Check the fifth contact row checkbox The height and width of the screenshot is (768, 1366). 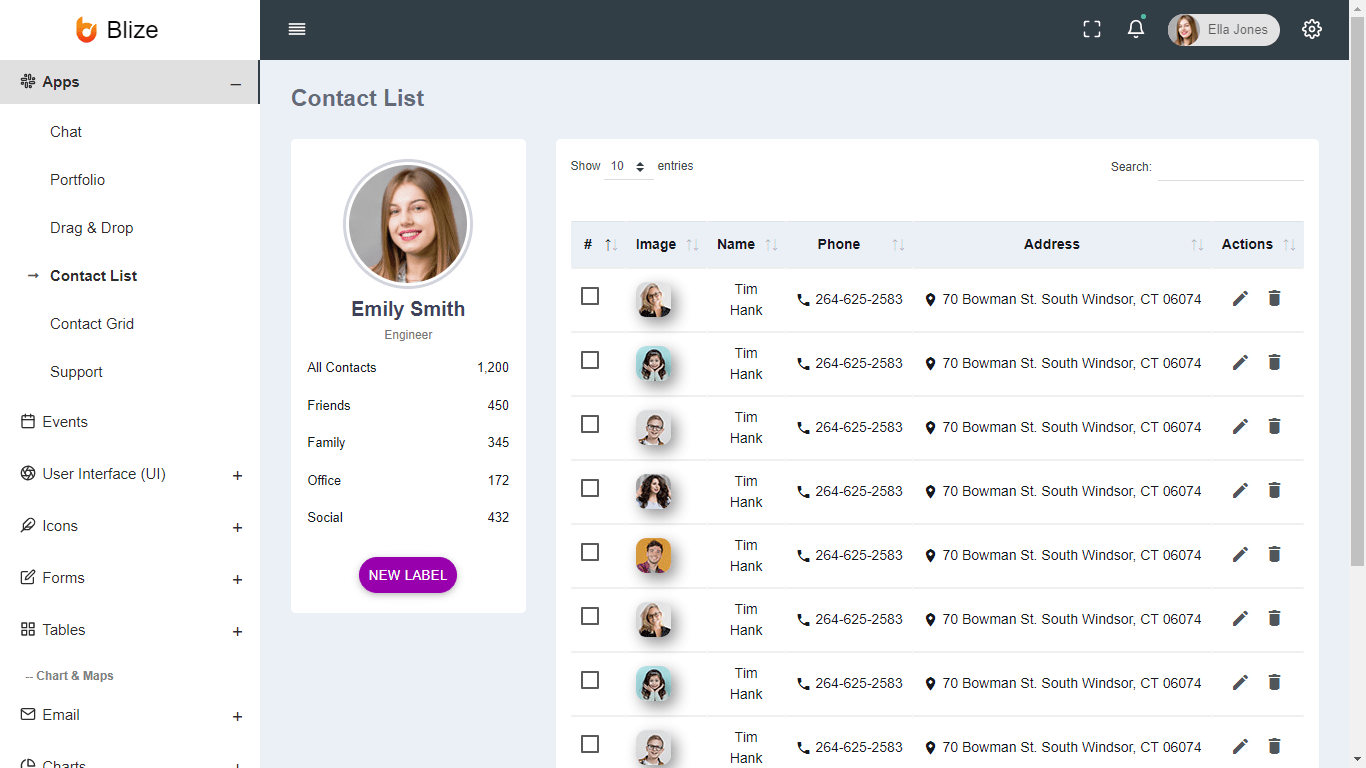point(590,552)
